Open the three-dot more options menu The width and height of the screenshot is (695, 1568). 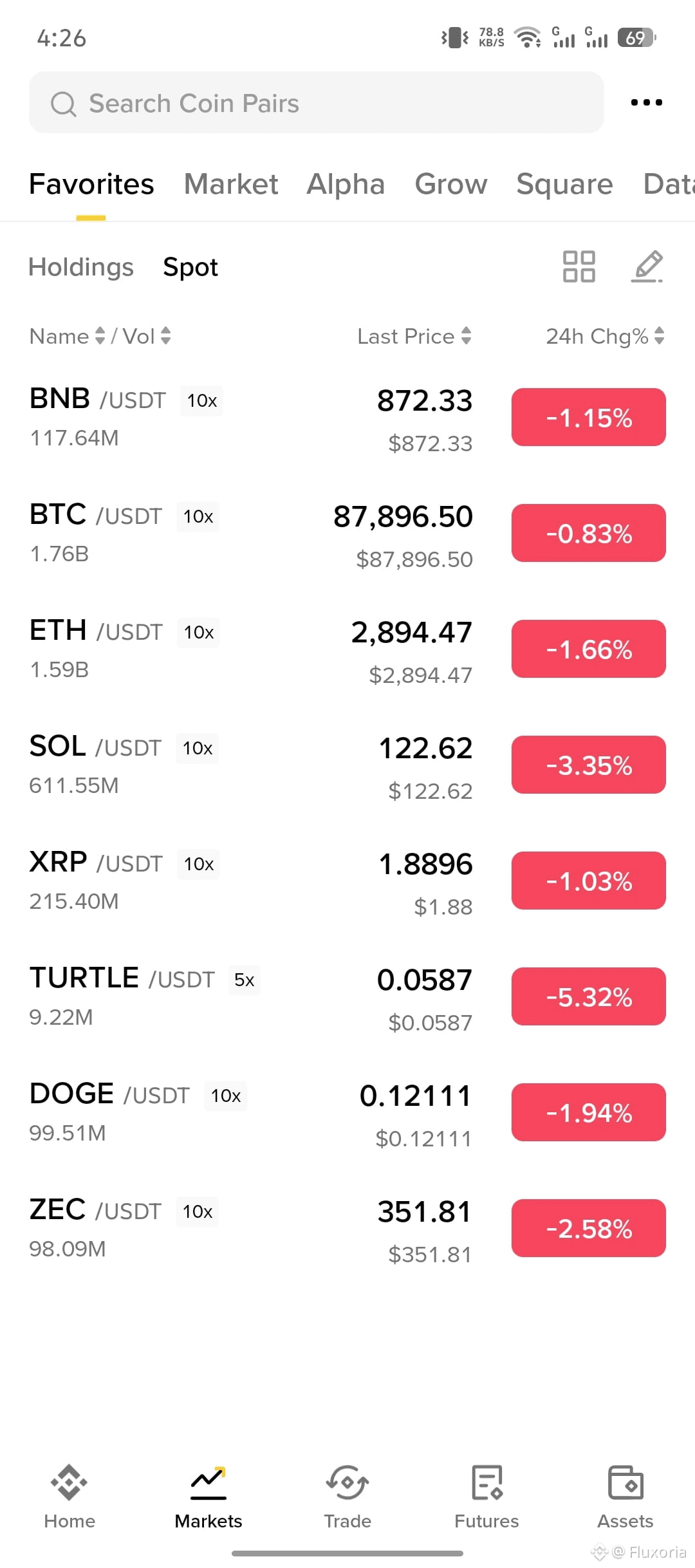point(646,102)
